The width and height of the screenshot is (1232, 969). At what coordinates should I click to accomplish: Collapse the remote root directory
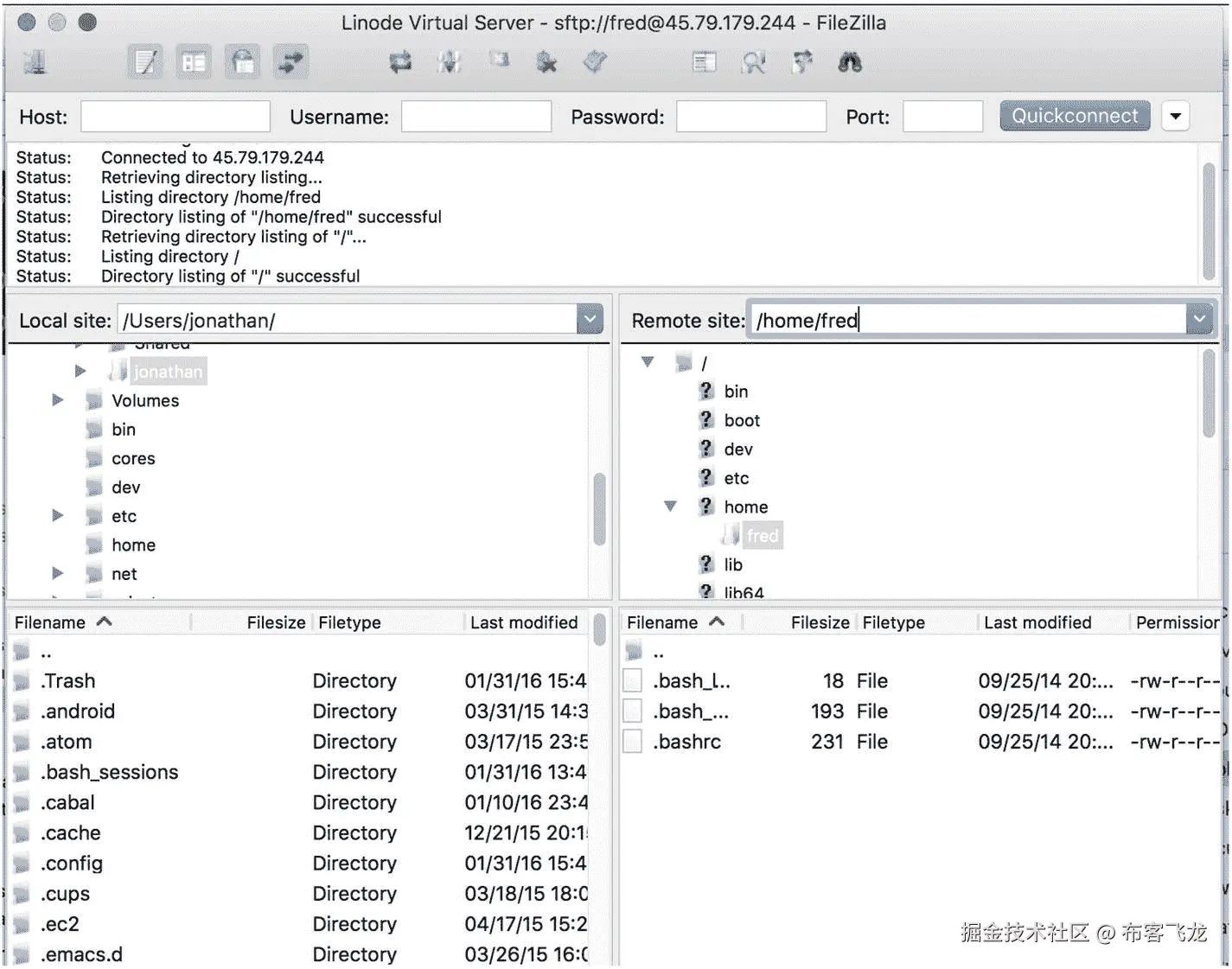tap(648, 362)
